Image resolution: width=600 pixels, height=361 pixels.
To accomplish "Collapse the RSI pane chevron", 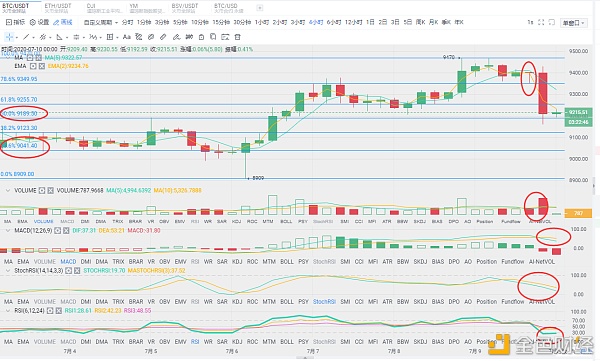I will coord(7,310).
